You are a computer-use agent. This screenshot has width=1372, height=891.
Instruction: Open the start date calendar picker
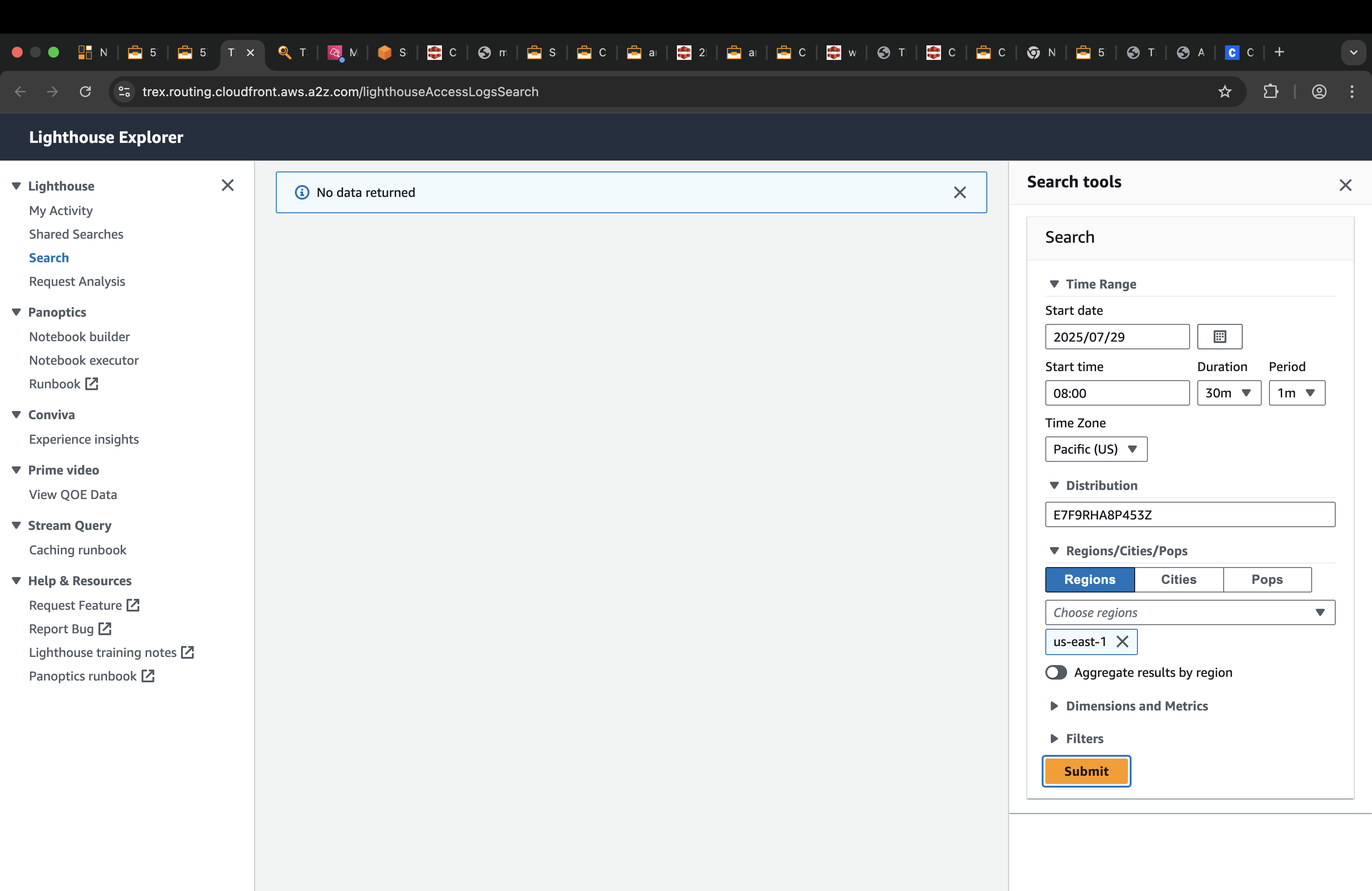(1219, 337)
